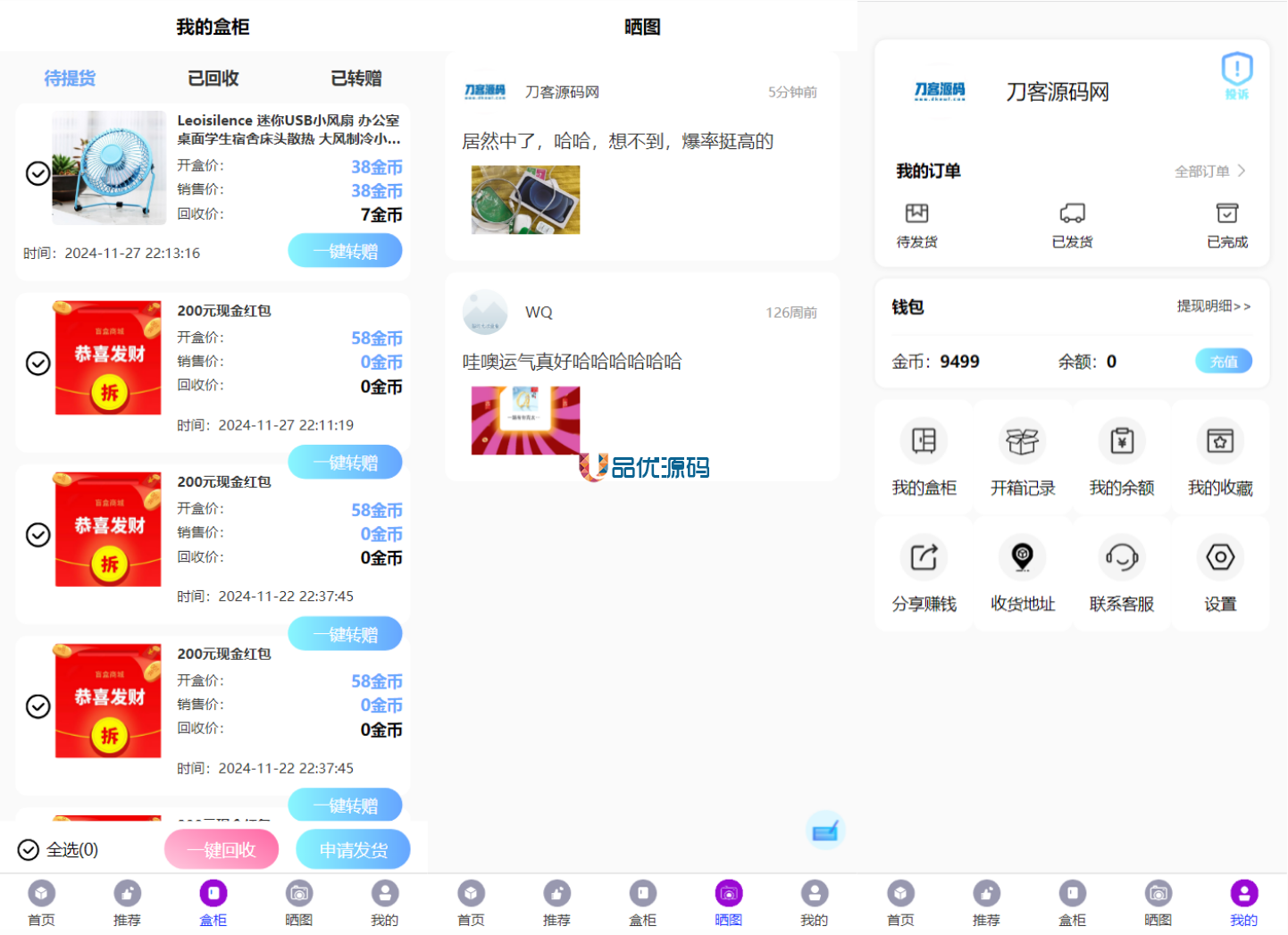Click 一键转赠 under 2024-11-27 22:11:19 红包

(345, 463)
